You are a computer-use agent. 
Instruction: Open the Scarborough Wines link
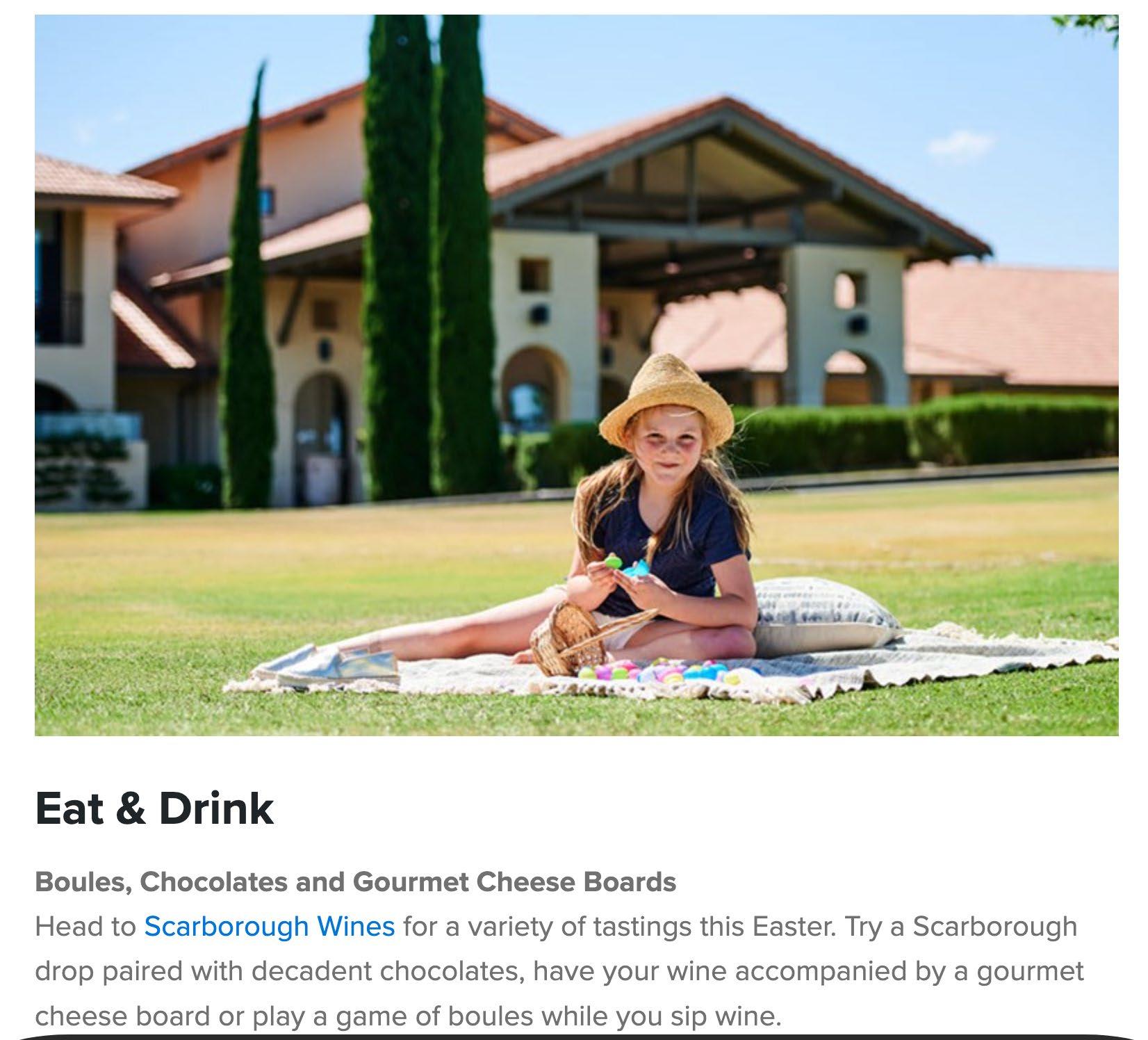tap(270, 927)
